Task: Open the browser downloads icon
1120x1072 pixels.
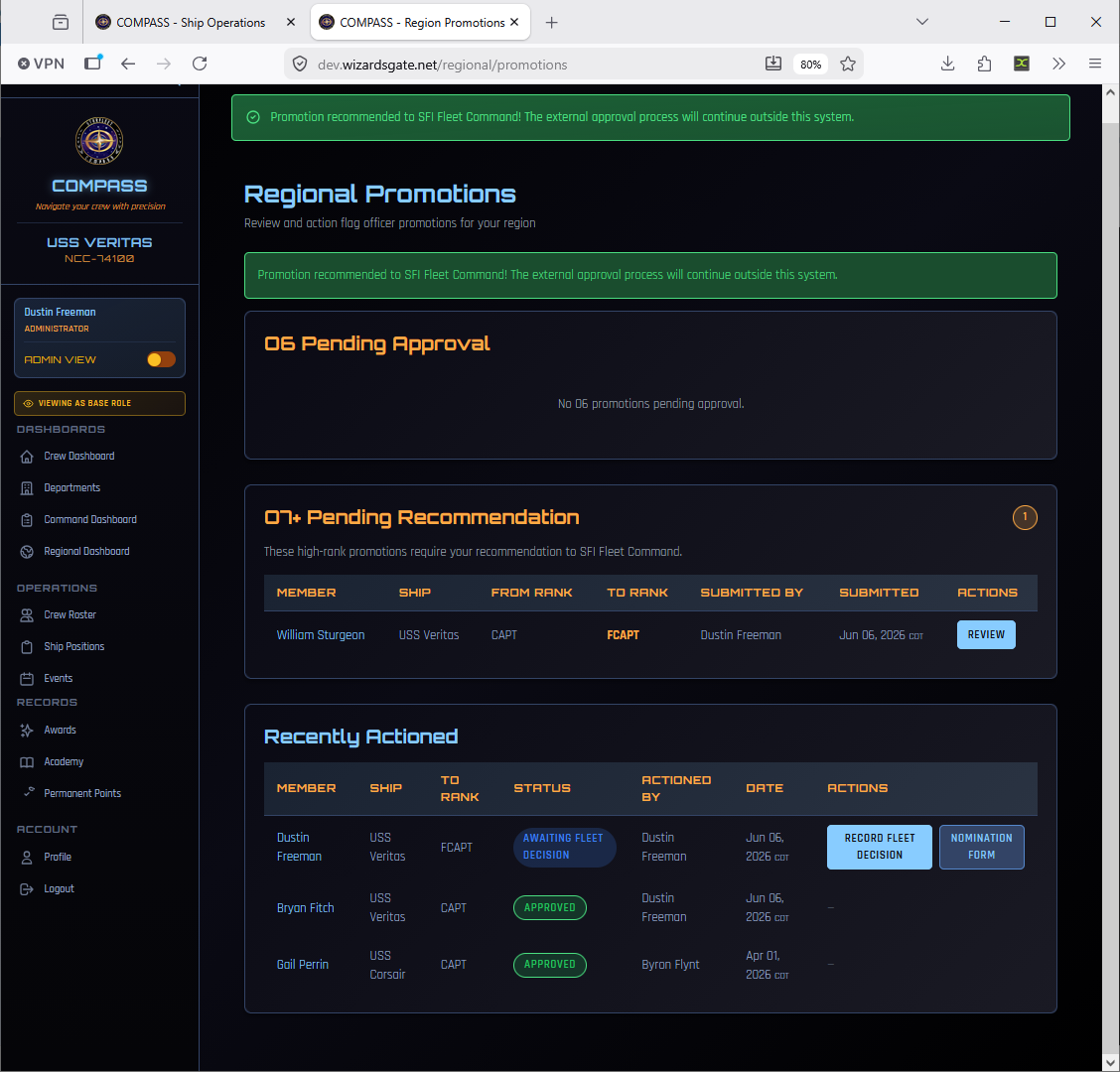Action: pyautogui.click(x=948, y=64)
